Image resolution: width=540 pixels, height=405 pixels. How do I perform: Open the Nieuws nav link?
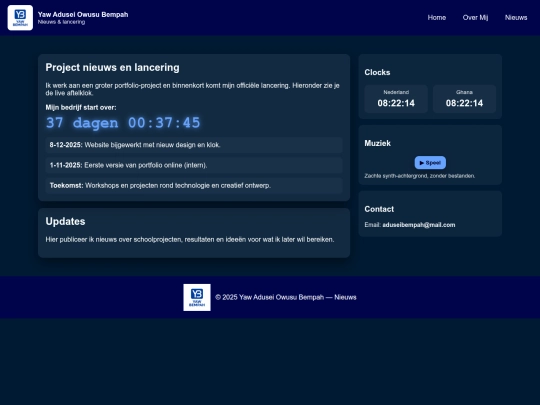516,18
